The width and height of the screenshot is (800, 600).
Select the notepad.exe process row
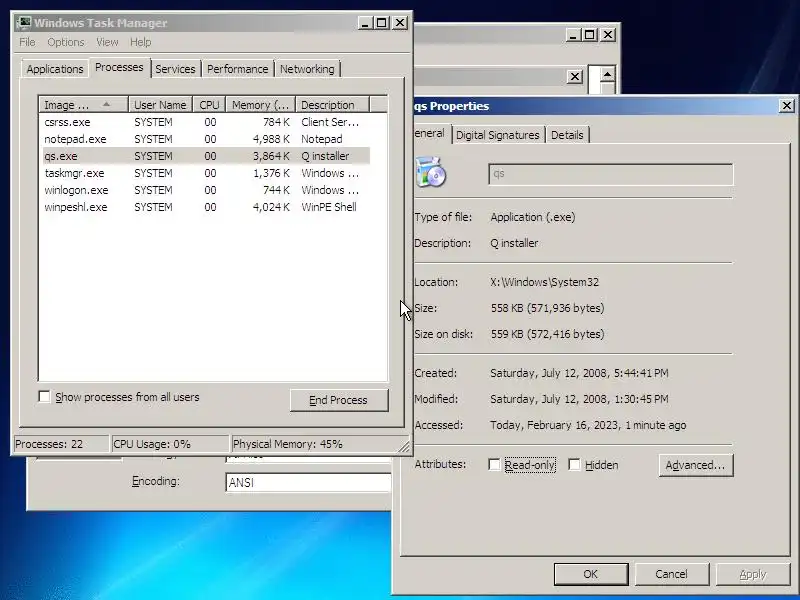206,139
